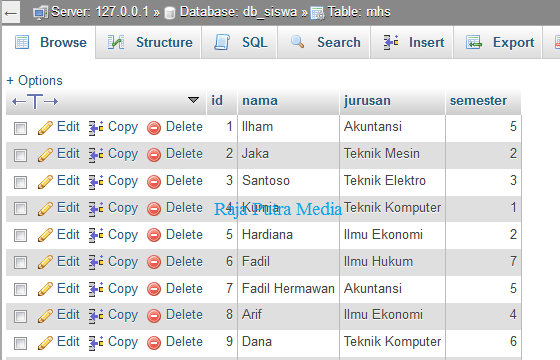Click the pencil Edit icon for Santoso
Screen dimensions: 560x360
45,182
